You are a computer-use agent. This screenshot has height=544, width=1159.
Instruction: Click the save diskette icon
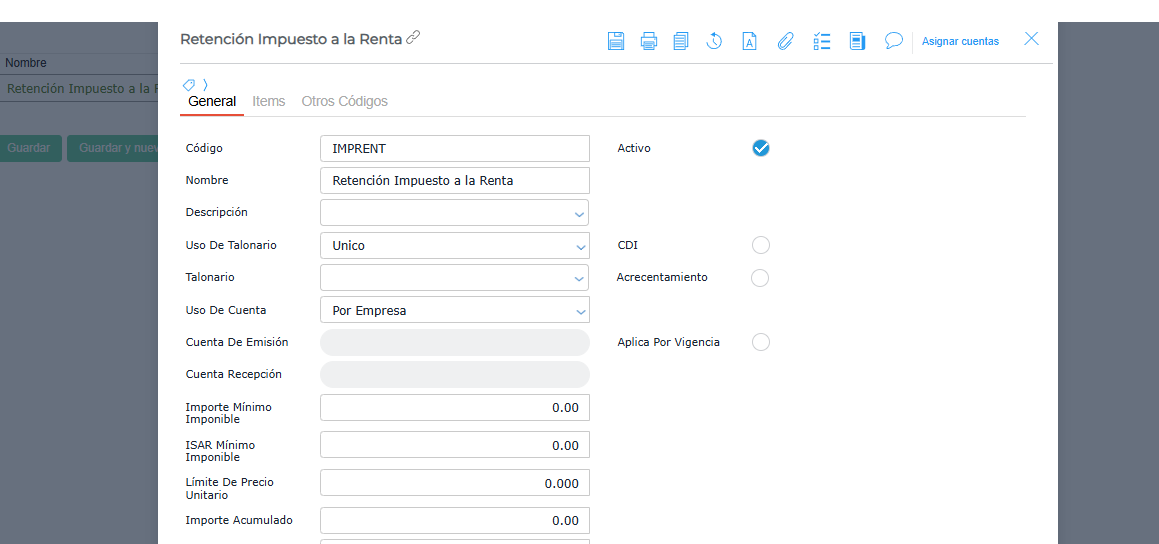coord(616,41)
